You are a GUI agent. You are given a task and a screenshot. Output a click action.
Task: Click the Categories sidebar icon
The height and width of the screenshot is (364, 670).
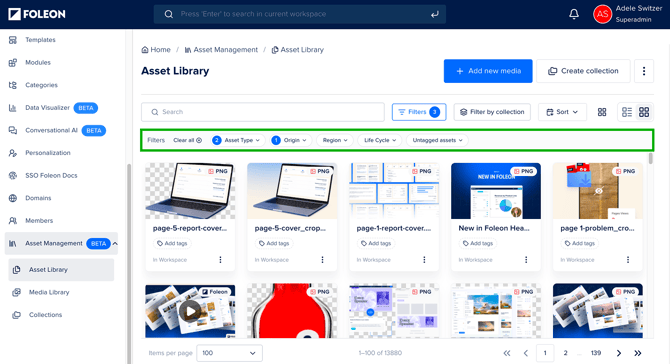tap(13, 85)
